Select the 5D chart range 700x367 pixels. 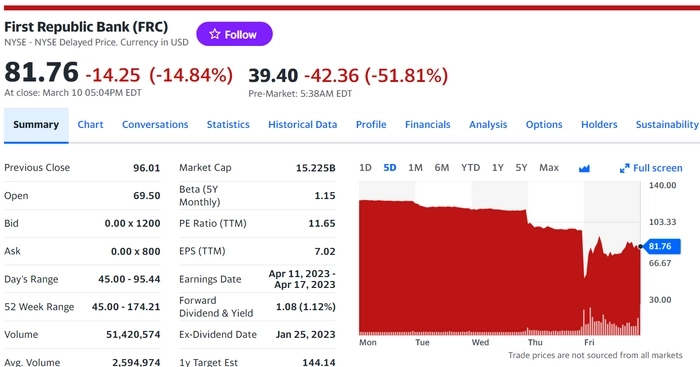click(390, 167)
